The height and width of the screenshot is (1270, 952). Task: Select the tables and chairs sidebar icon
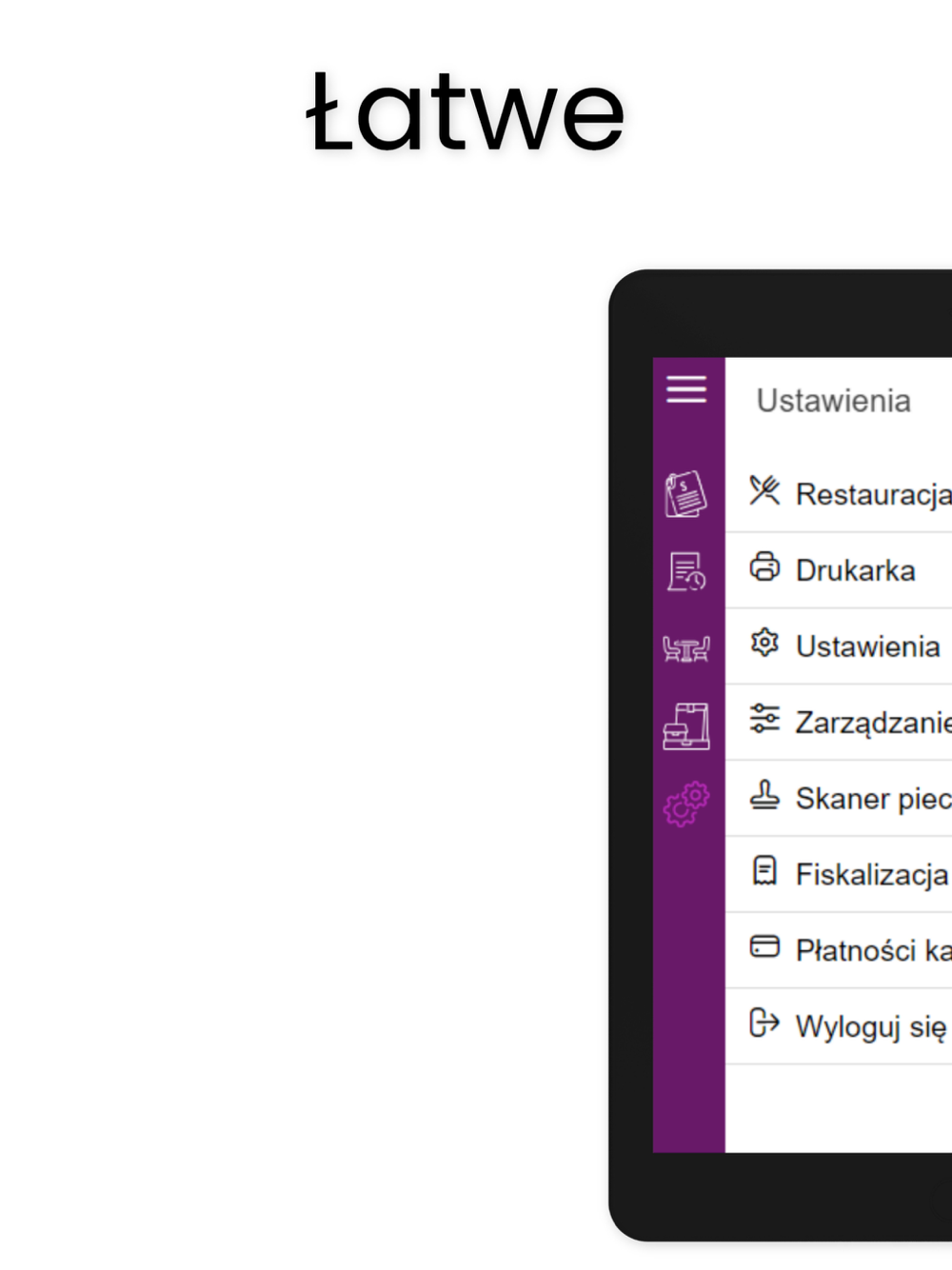(686, 648)
